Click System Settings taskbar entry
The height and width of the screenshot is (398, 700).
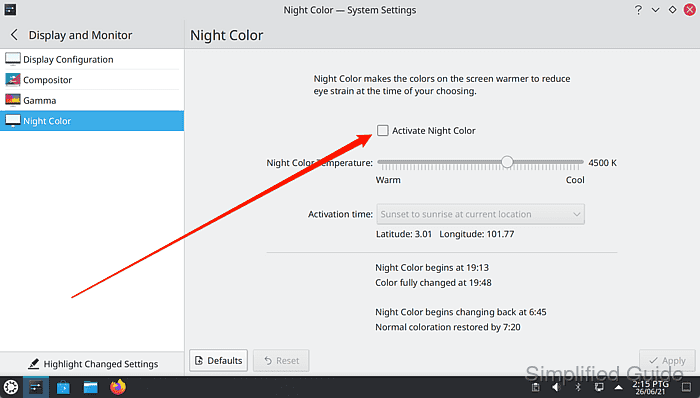point(36,387)
